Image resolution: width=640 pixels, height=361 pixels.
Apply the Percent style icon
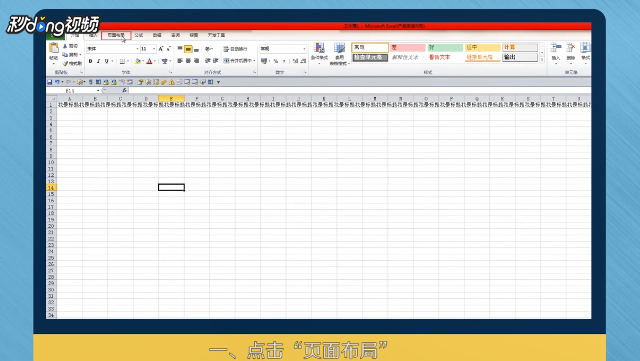tap(276, 61)
